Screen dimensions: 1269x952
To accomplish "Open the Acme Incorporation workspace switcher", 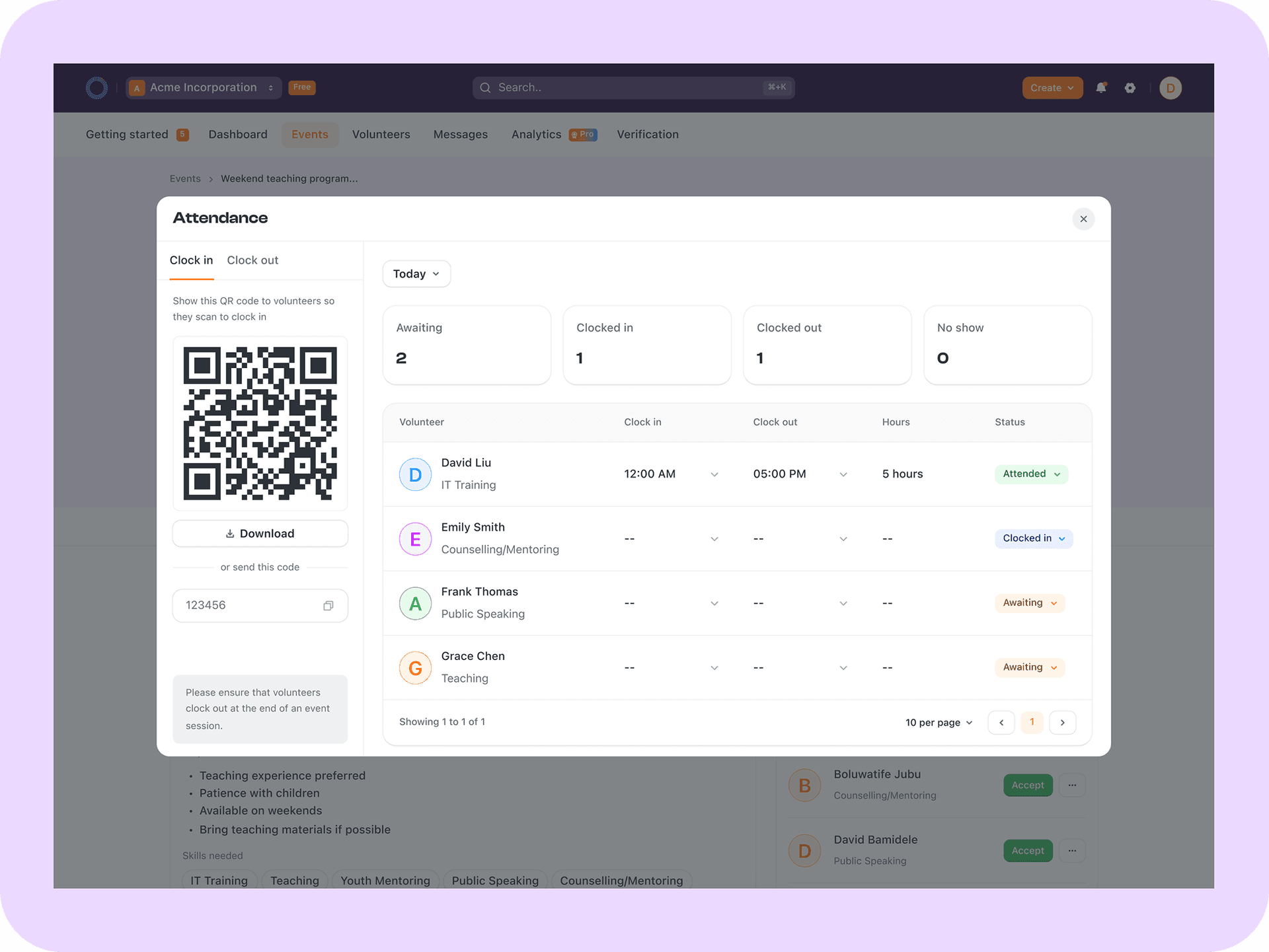I will tap(204, 88).
